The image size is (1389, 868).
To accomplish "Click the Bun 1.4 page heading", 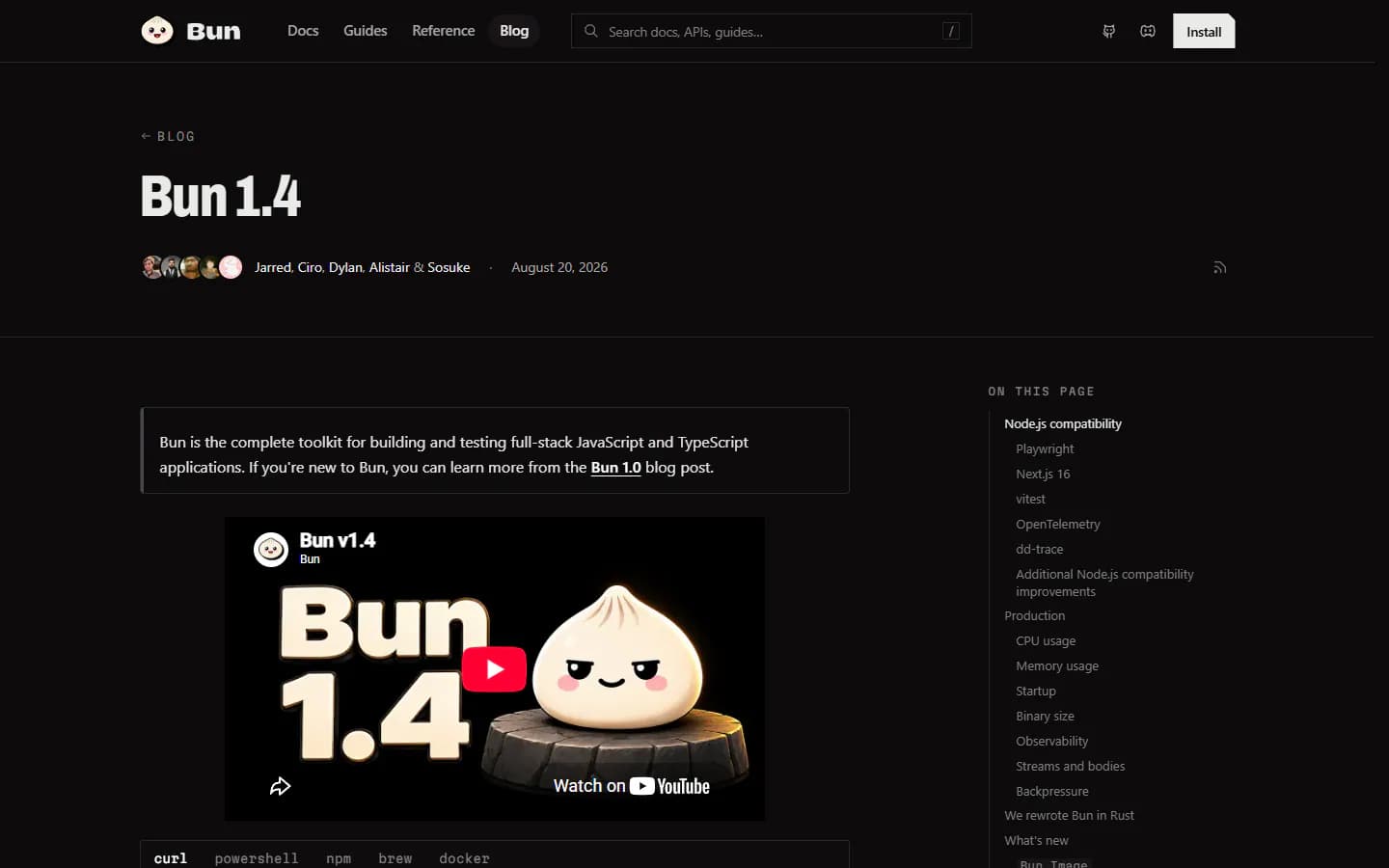I will click(221, 196).
